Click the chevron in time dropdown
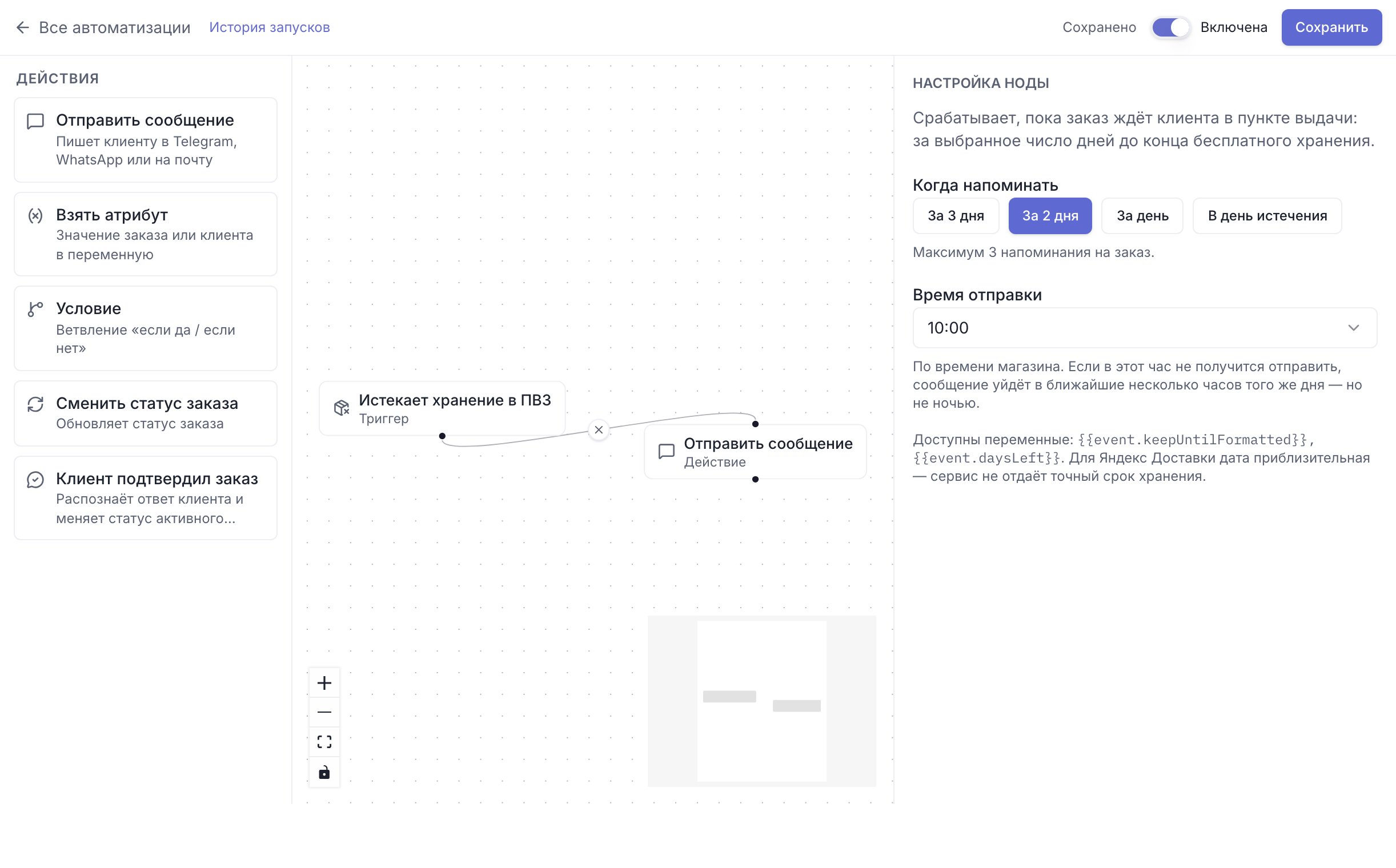Image resolution: width=1396 pixels, height=868 pixels. tap(1354, 328)
